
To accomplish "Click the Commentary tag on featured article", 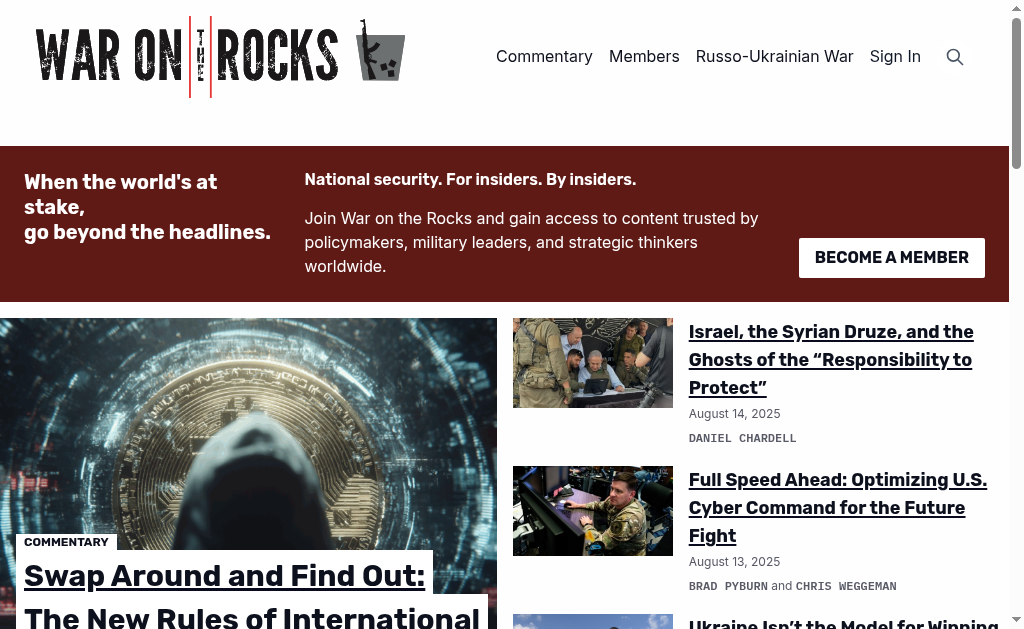I will click(x=66, y=542).
